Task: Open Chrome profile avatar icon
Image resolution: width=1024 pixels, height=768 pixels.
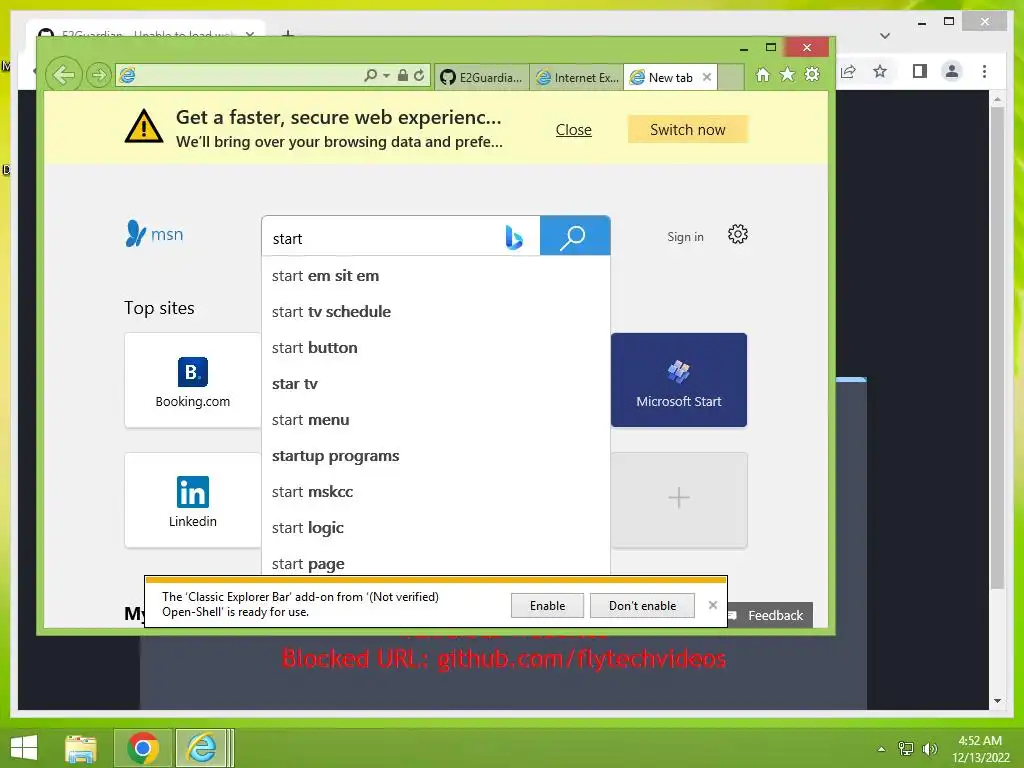Action: [x=952, y=71]
